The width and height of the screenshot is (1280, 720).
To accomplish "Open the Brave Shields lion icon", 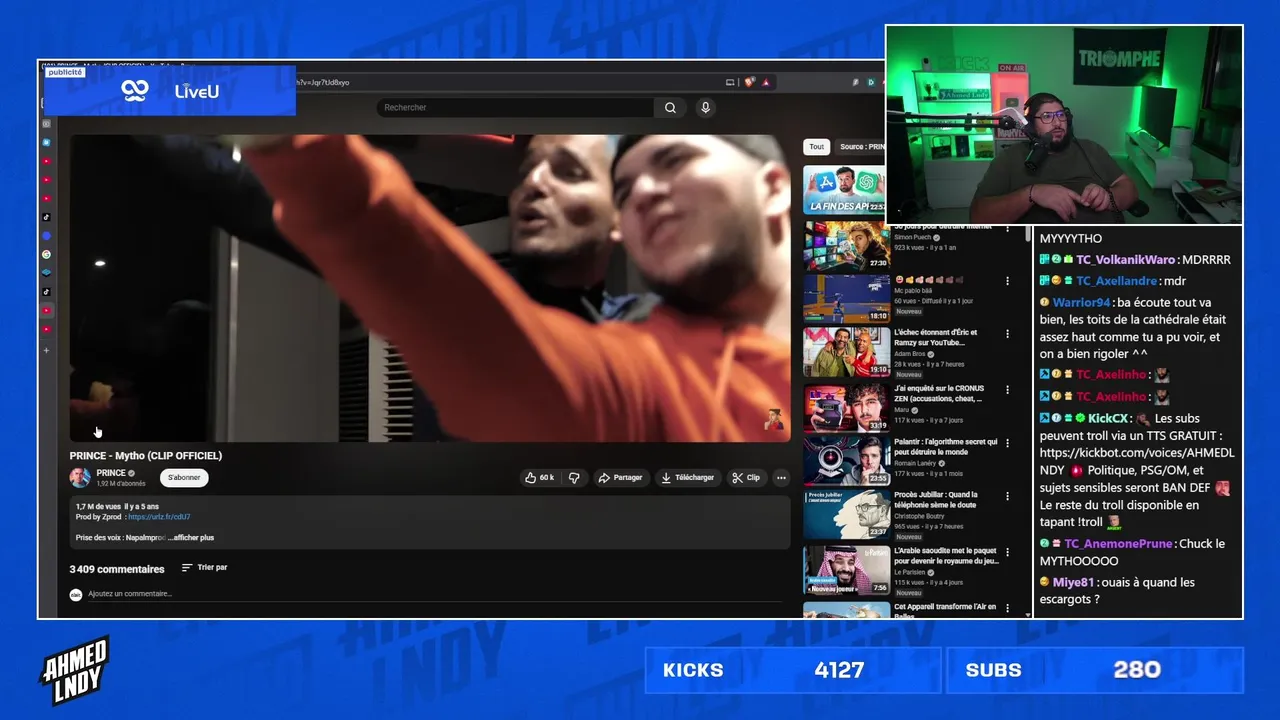I will pos(749,82).
